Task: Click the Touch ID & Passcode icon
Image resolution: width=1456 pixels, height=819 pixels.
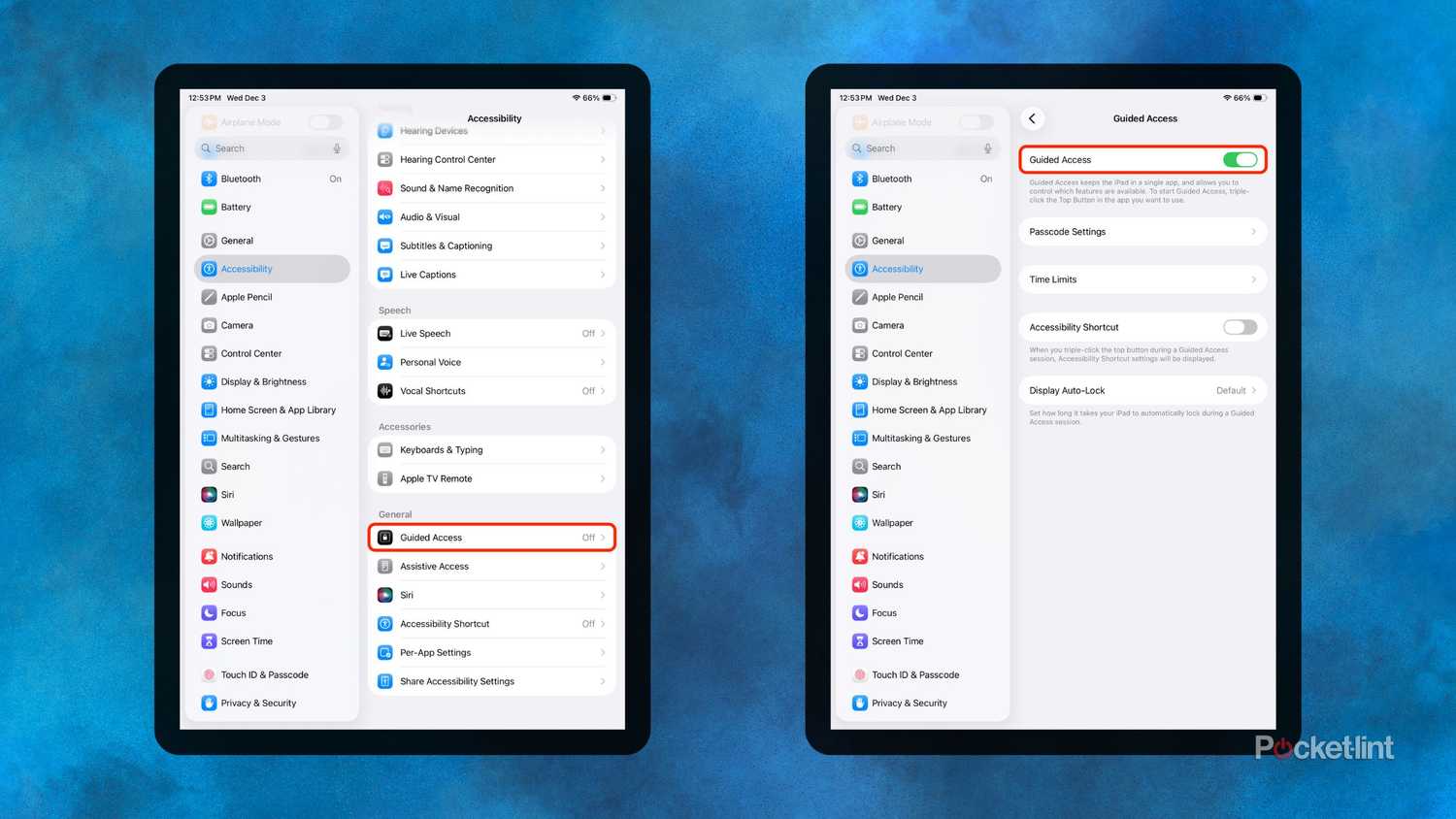Action: 209,674
